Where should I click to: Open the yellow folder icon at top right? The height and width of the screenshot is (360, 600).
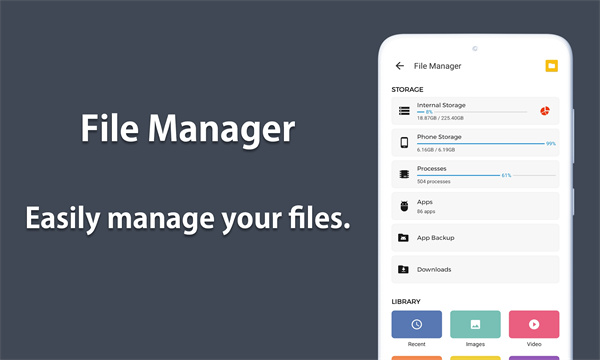click(x=551, y=66)
